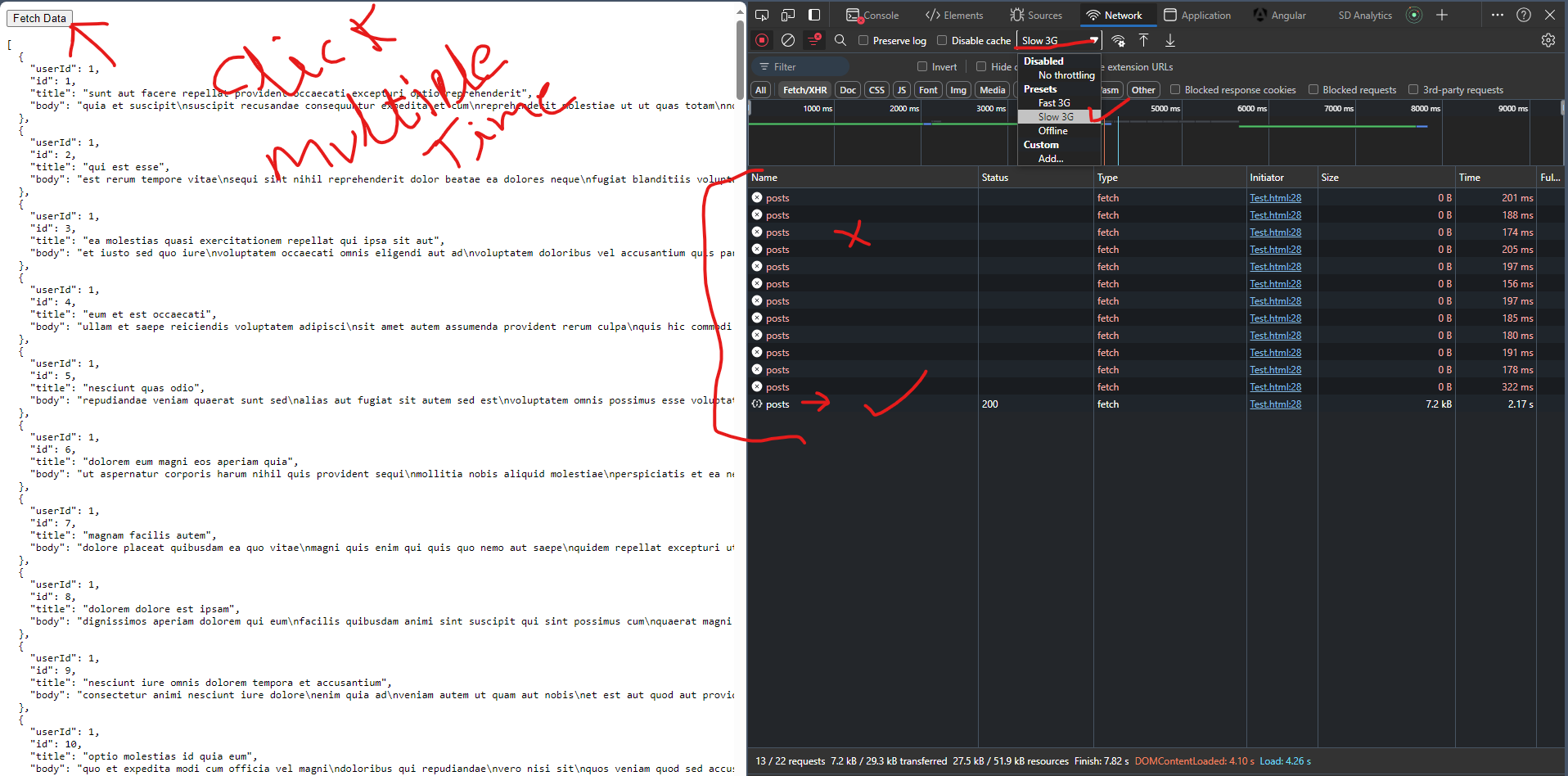Filter requests by Media
This screenshot has width=1568, height=776.
(x=993, y=90)
